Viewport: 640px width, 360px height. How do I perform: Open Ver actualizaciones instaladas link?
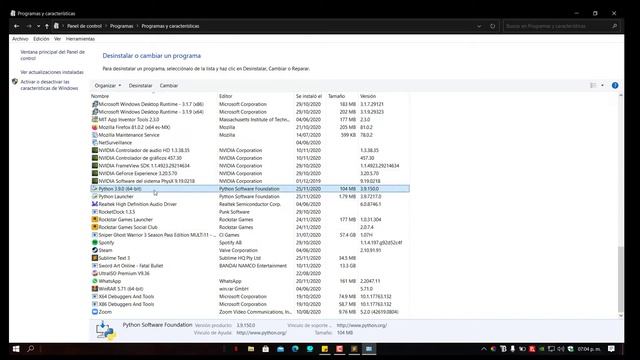click(52, 72)
